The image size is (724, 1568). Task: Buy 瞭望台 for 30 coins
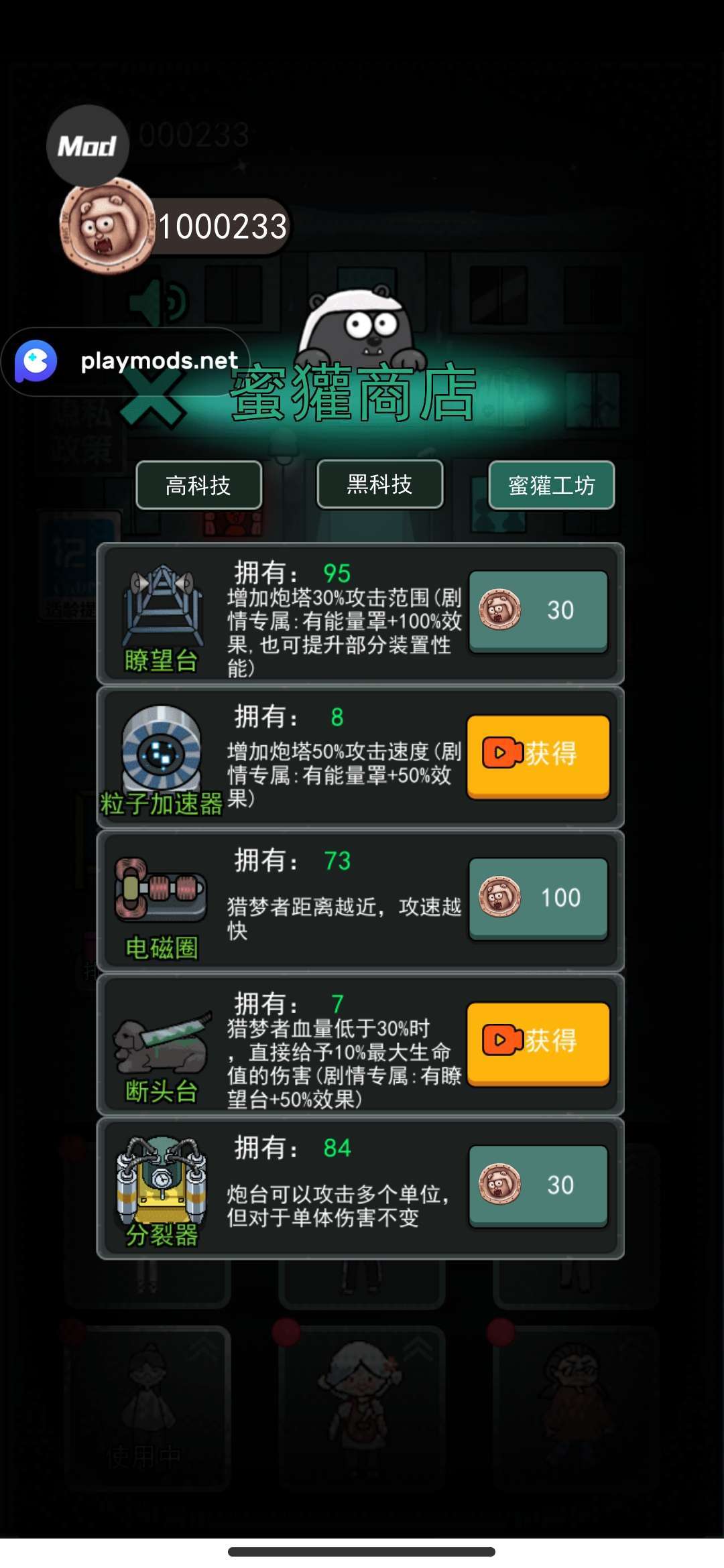tap(538, 610)
